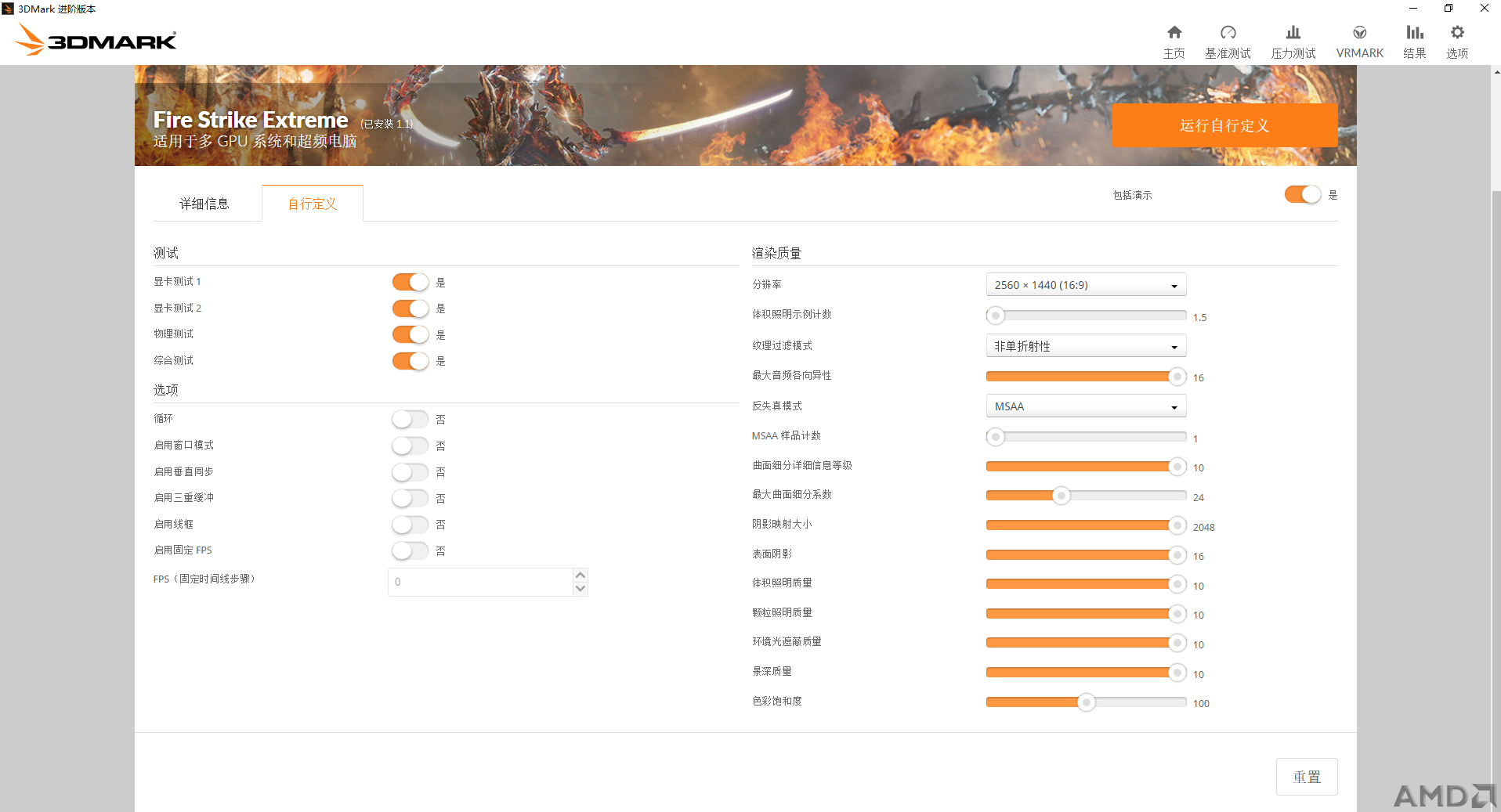Click the 渲染质量 section heading
This screenshot has height=812, width=1501.
(776, 253)
